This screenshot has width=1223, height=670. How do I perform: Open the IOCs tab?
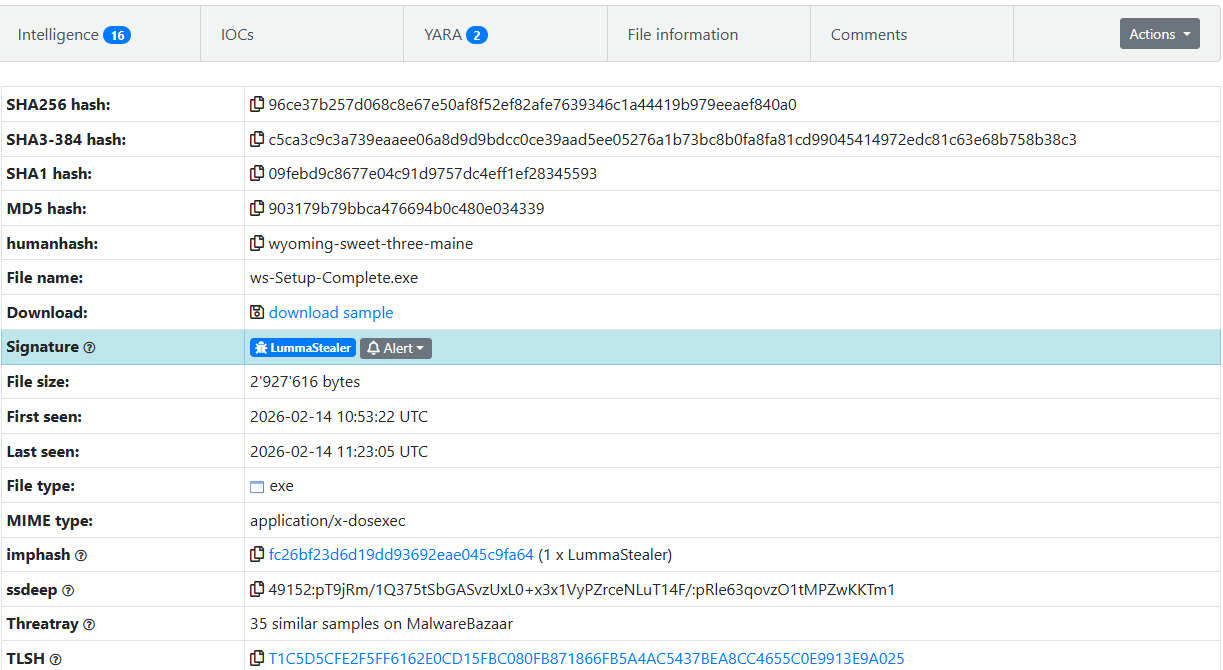coord(237,35)
